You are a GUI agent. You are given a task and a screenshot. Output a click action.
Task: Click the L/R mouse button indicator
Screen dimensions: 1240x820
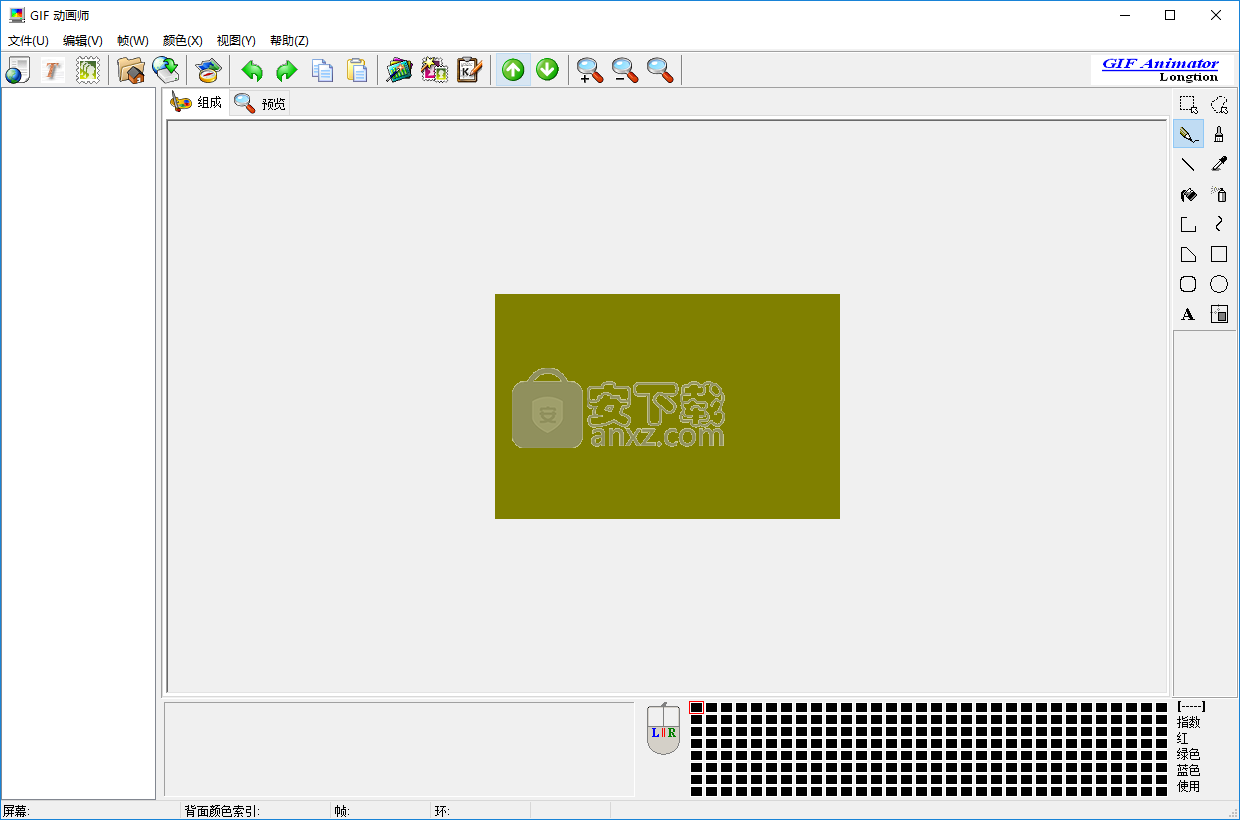click(663, 731)
